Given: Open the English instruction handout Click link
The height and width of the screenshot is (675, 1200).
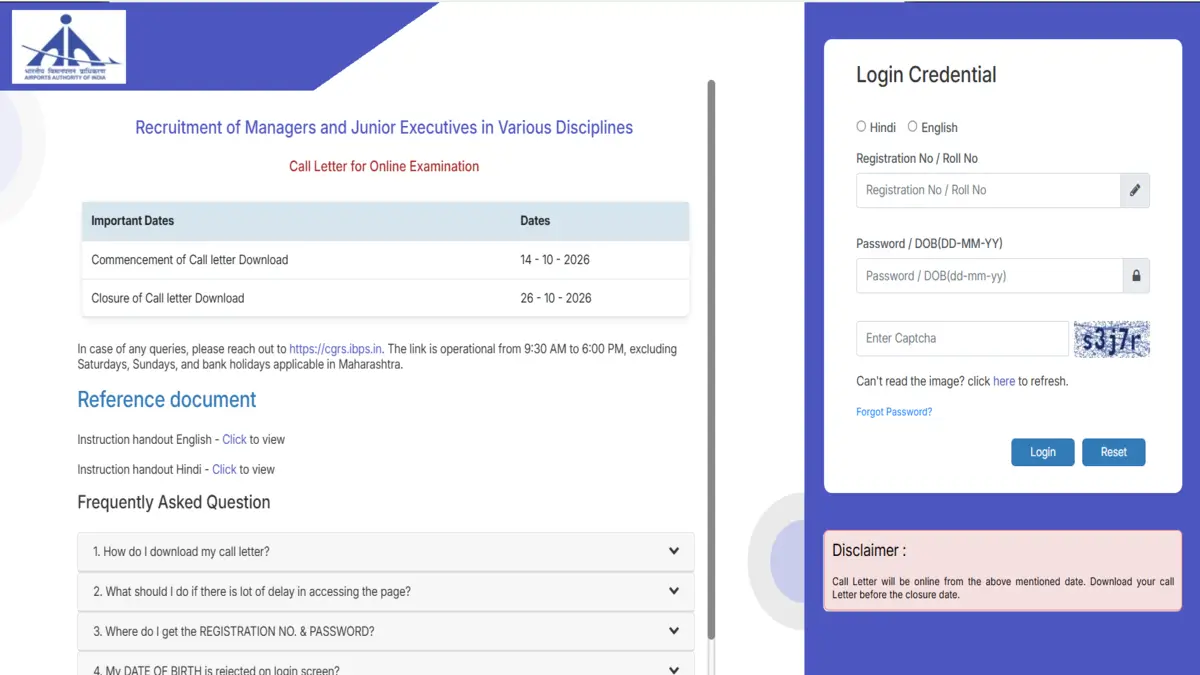Looking at the screenshot, I should coord(234,439).
